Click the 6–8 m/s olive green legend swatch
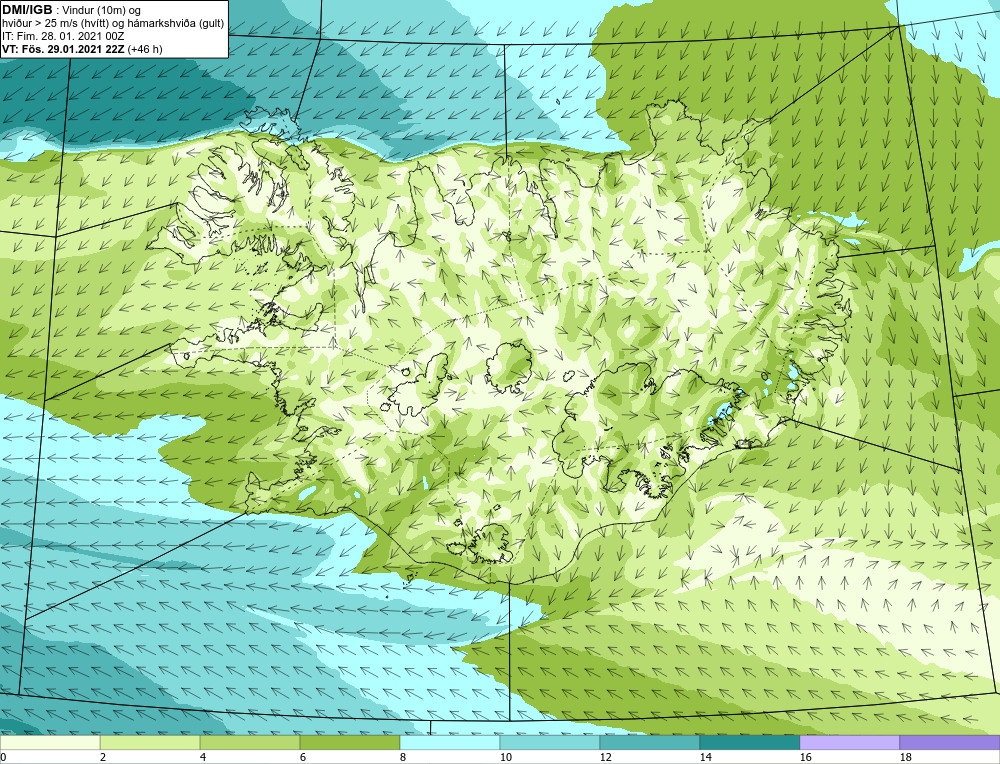 350,742
